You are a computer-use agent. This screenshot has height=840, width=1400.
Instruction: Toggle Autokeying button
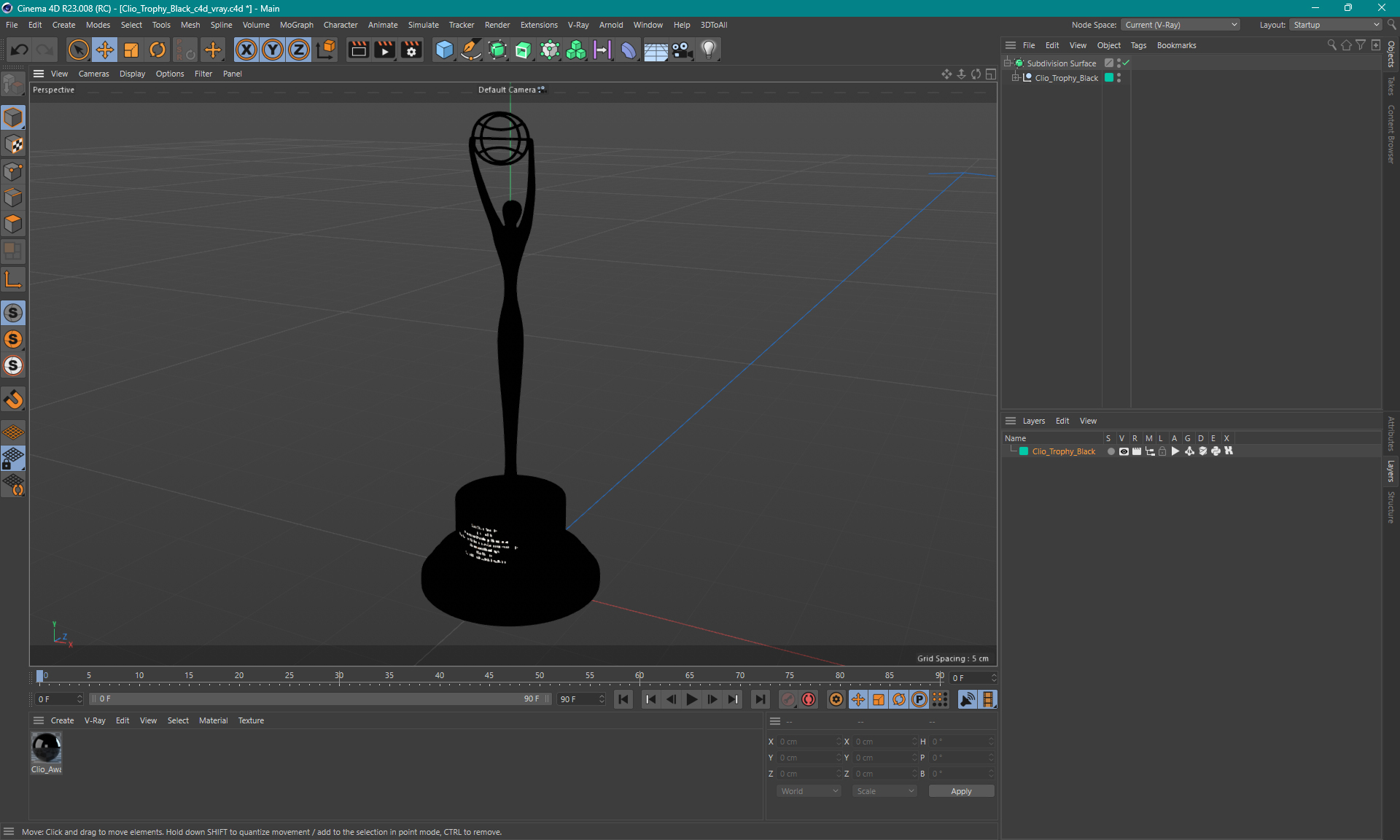pyautogui.click(x=809, y=699)
